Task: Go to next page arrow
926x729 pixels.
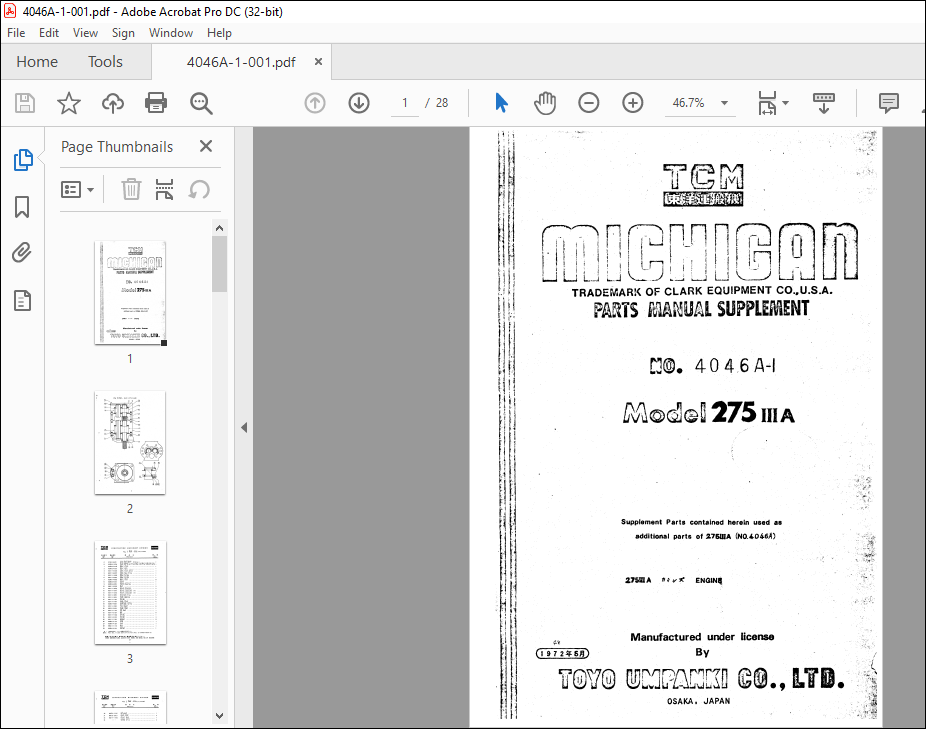Action: pyautogui.click(x=359, y=103)
